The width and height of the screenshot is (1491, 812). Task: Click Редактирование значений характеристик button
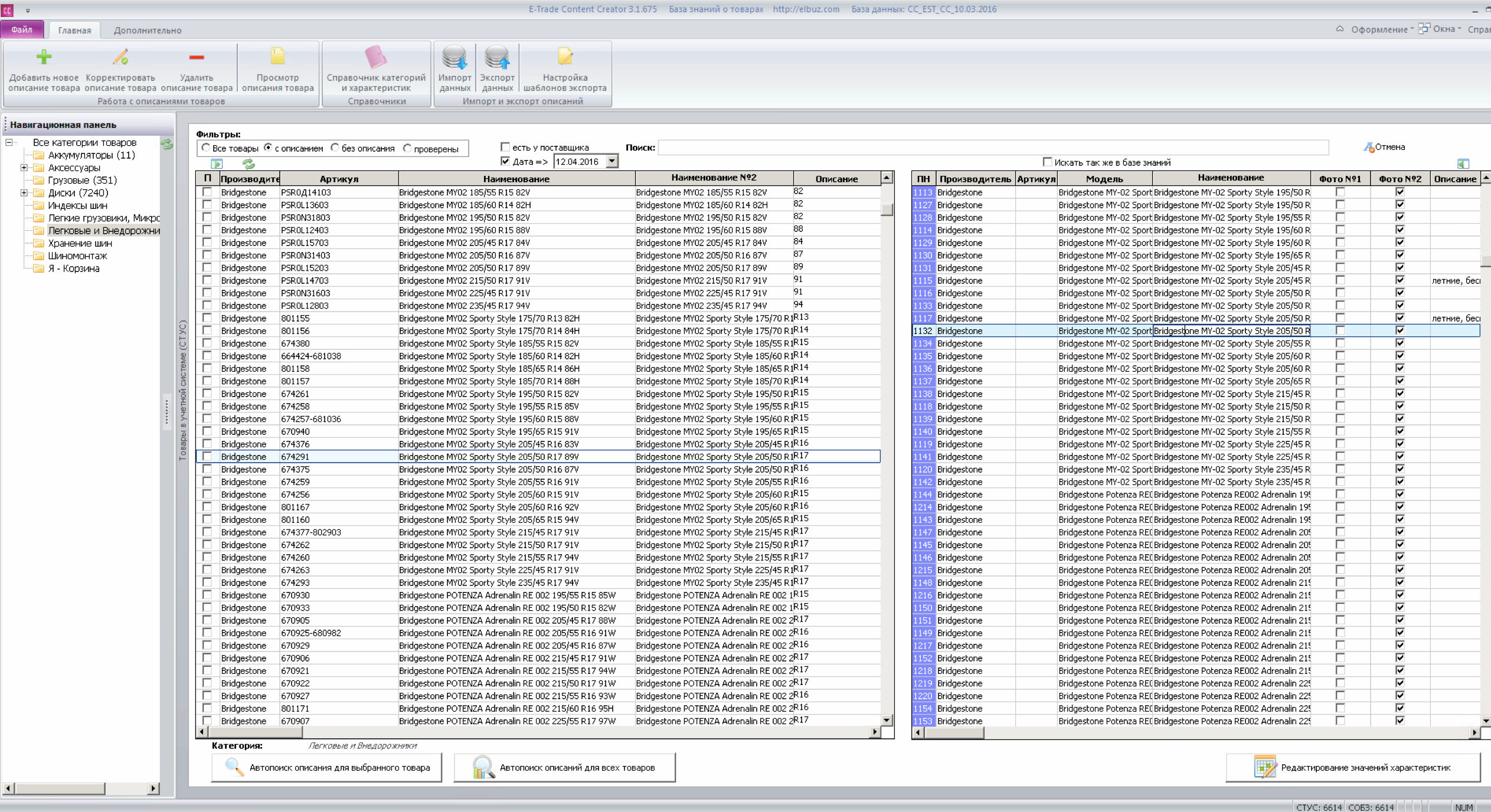tap(1353, 768)
